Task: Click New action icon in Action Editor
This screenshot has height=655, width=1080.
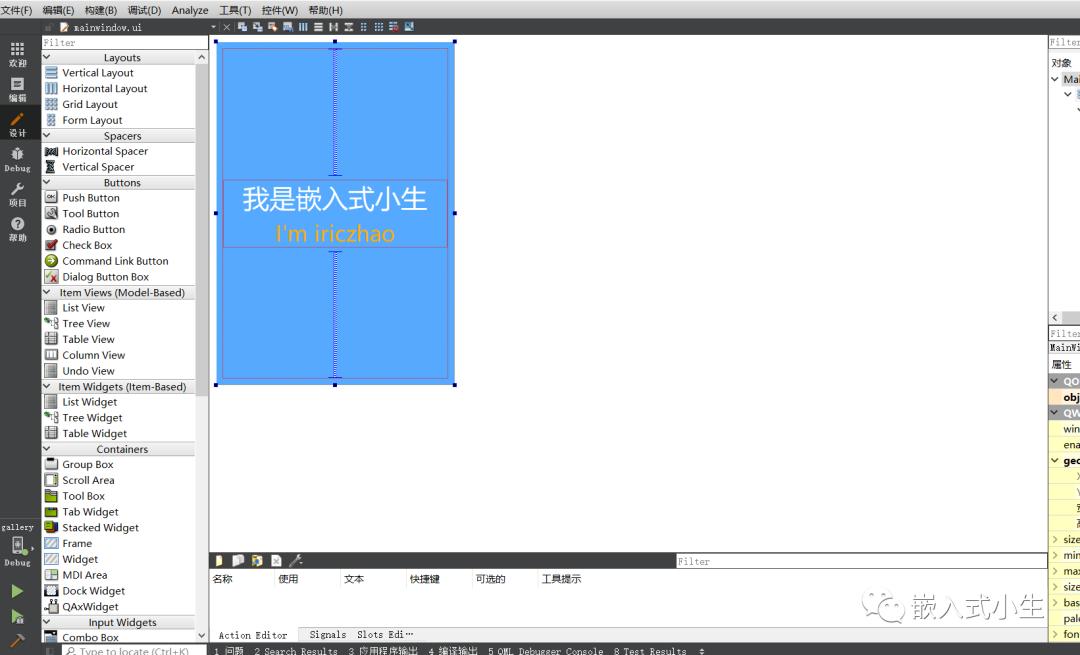Action: [x=219, y=561]
